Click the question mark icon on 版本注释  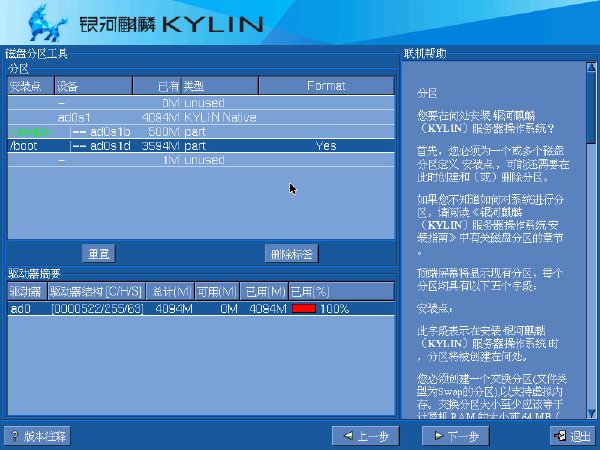click(15, 436)
